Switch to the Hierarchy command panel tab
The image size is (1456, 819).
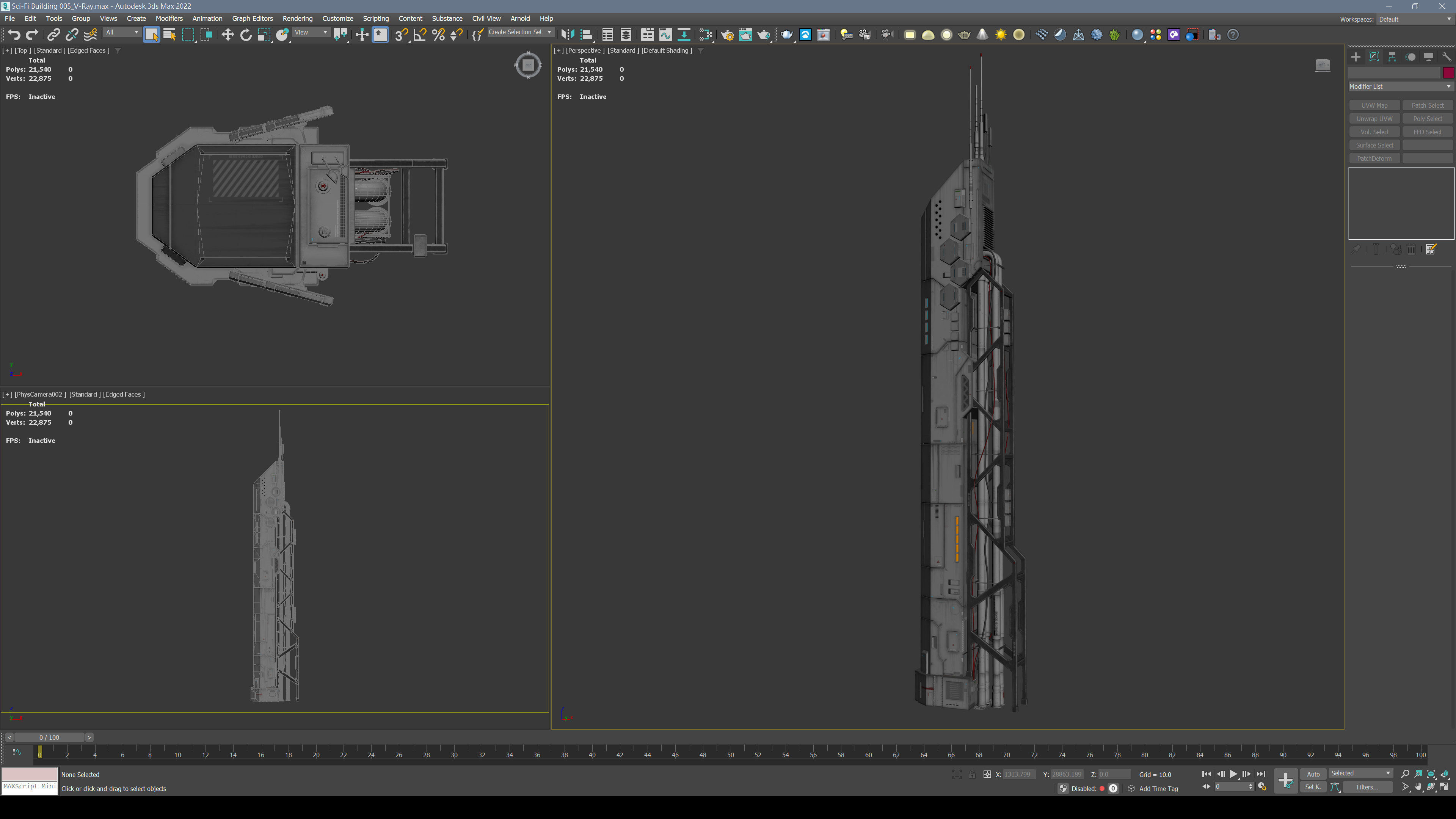coord(1392,56)
